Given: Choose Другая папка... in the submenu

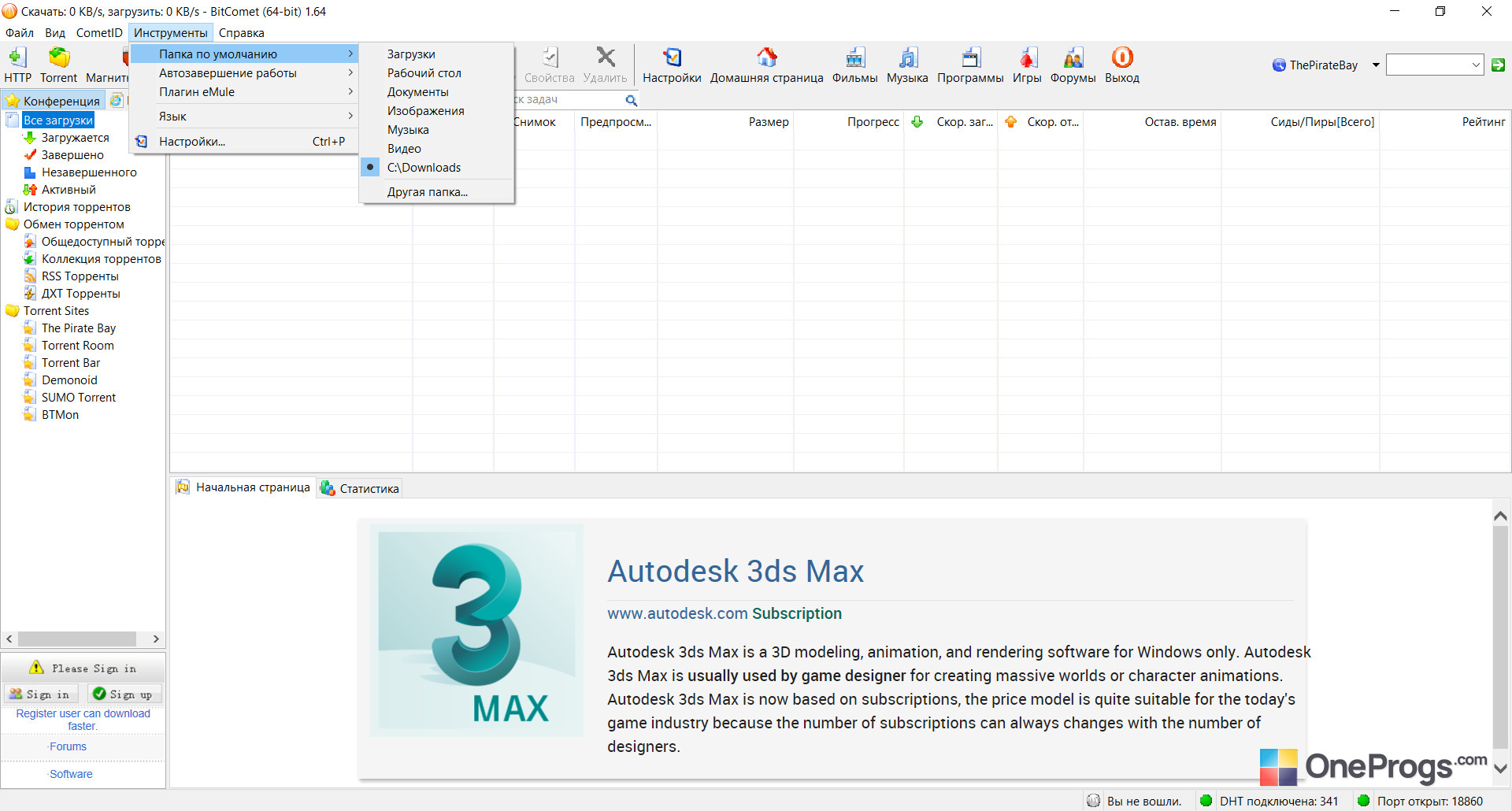Looking at the screenshot, I should (437, 192).
